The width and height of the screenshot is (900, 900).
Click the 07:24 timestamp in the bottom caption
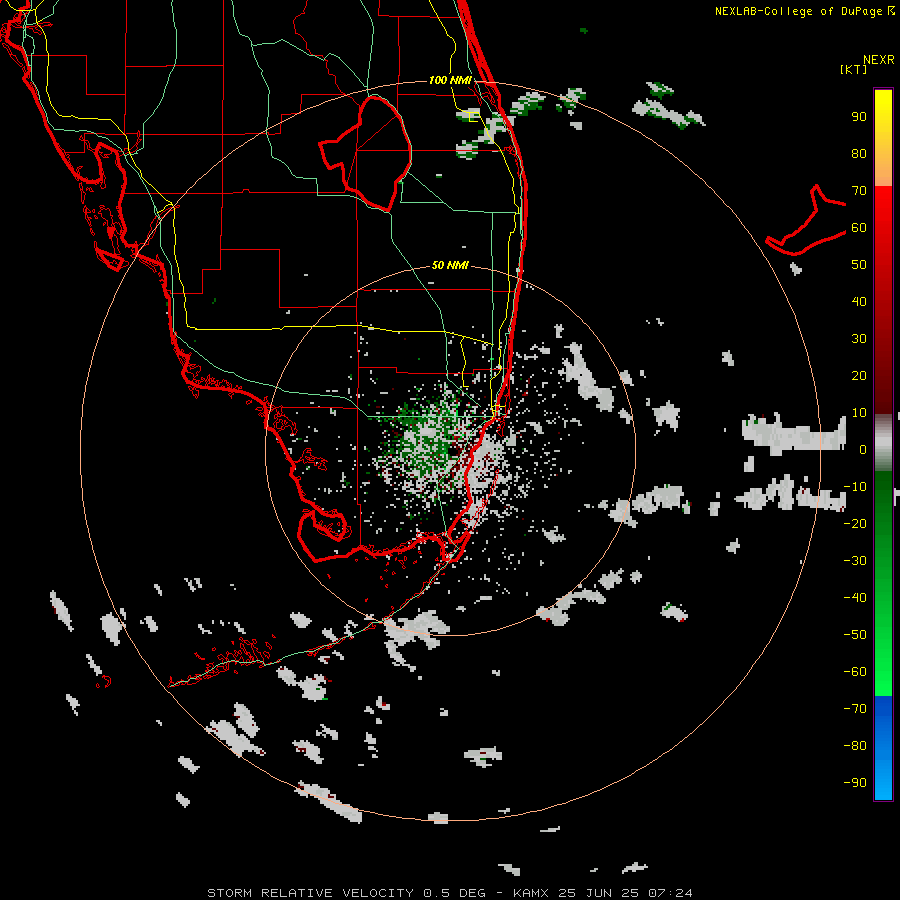pyautogui.click(x=670, y=893)
